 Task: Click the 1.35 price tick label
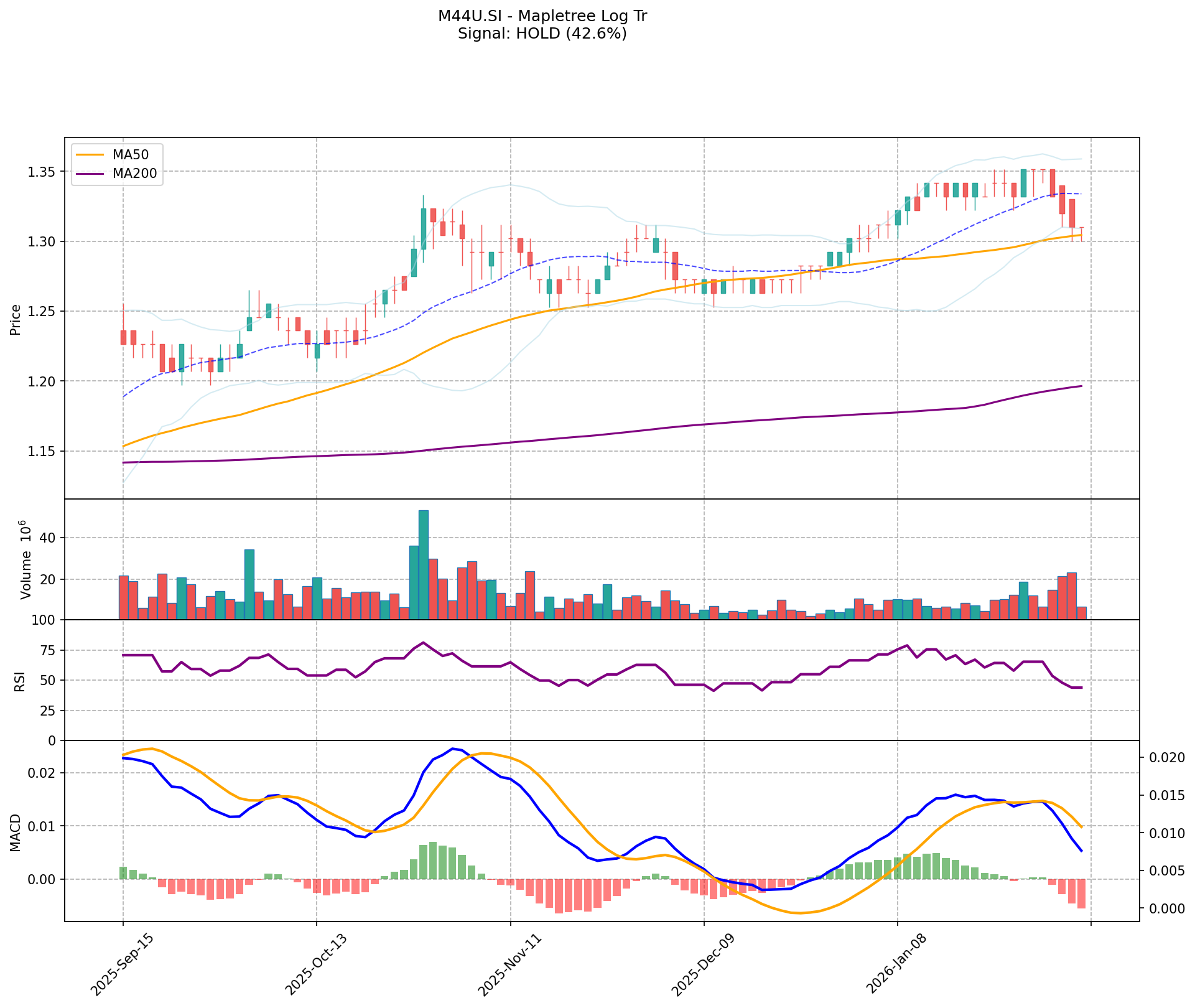click(42, 172)
